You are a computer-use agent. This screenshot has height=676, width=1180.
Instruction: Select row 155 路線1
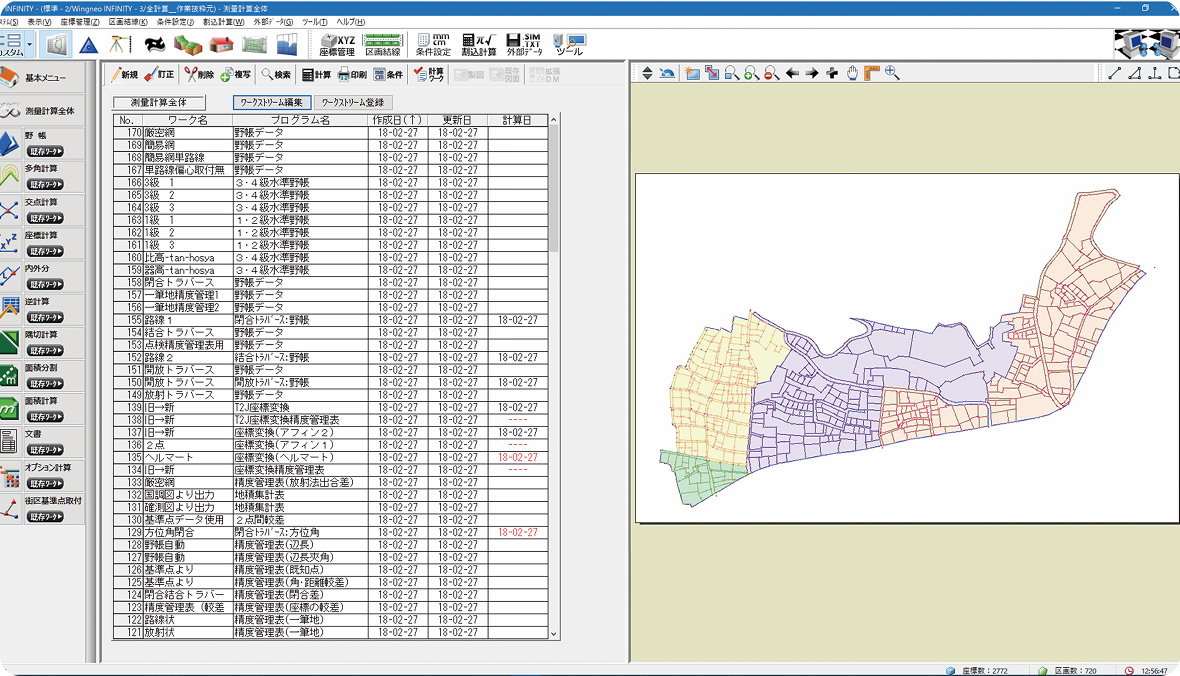330,320
